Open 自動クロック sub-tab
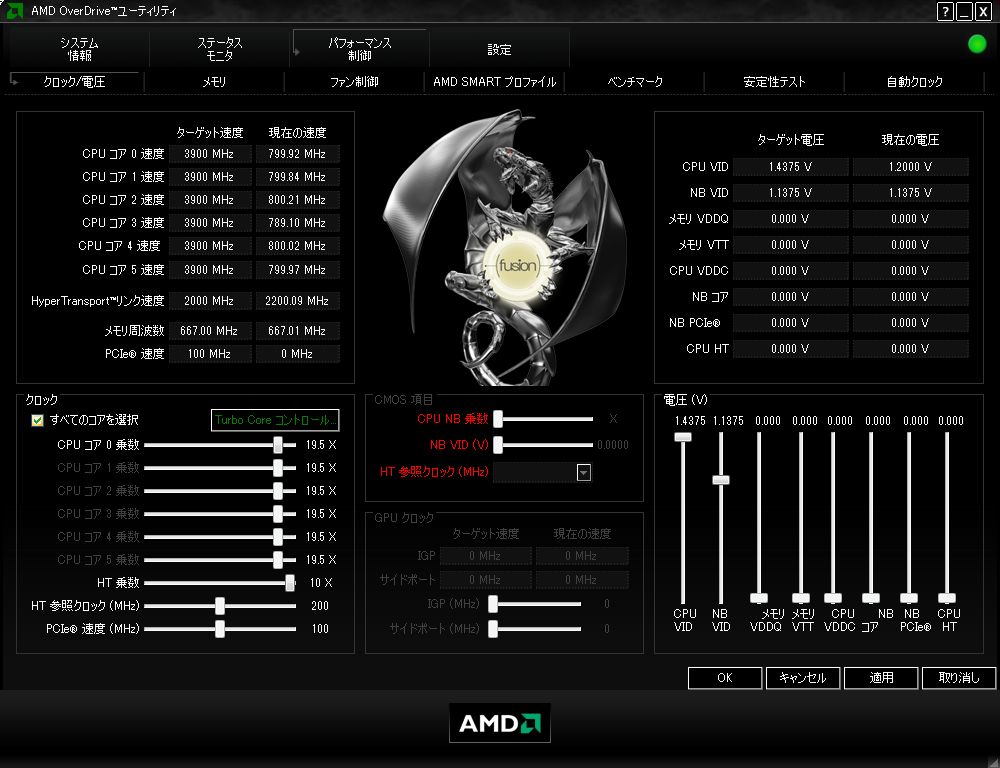Viewport: 1000px width, 768px height. click(915, 82)
